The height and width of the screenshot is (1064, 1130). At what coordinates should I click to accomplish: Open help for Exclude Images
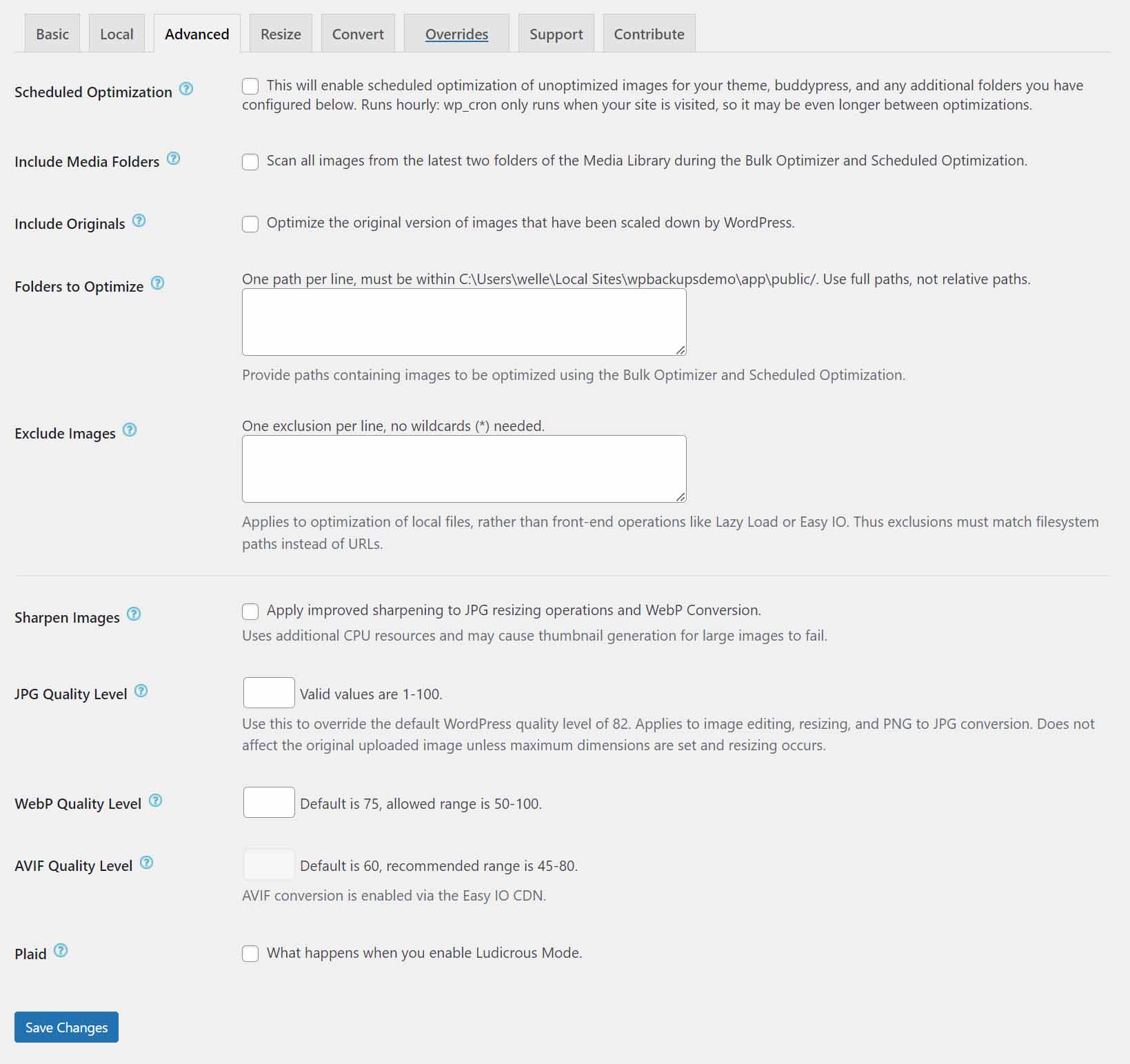click(x=129, y=430)
